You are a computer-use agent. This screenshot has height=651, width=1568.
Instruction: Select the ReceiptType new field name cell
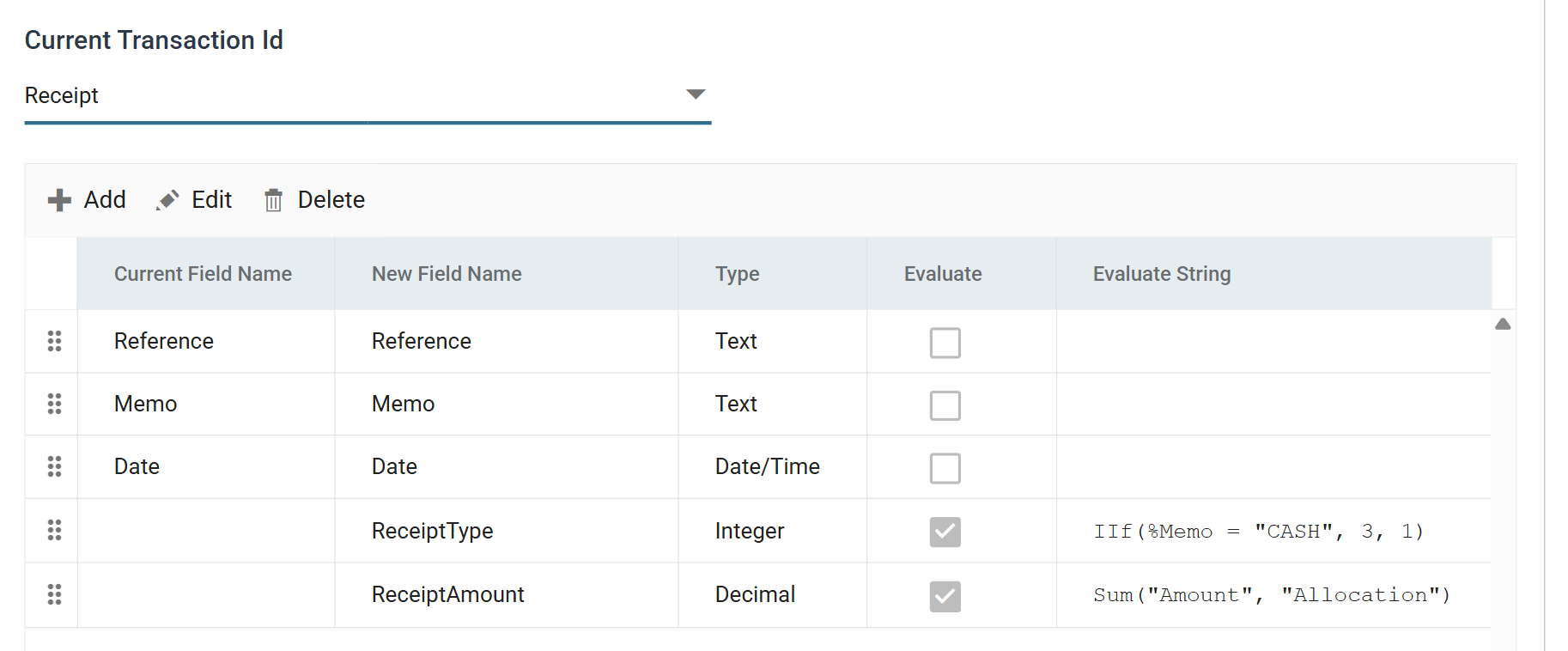pos(507,531)
